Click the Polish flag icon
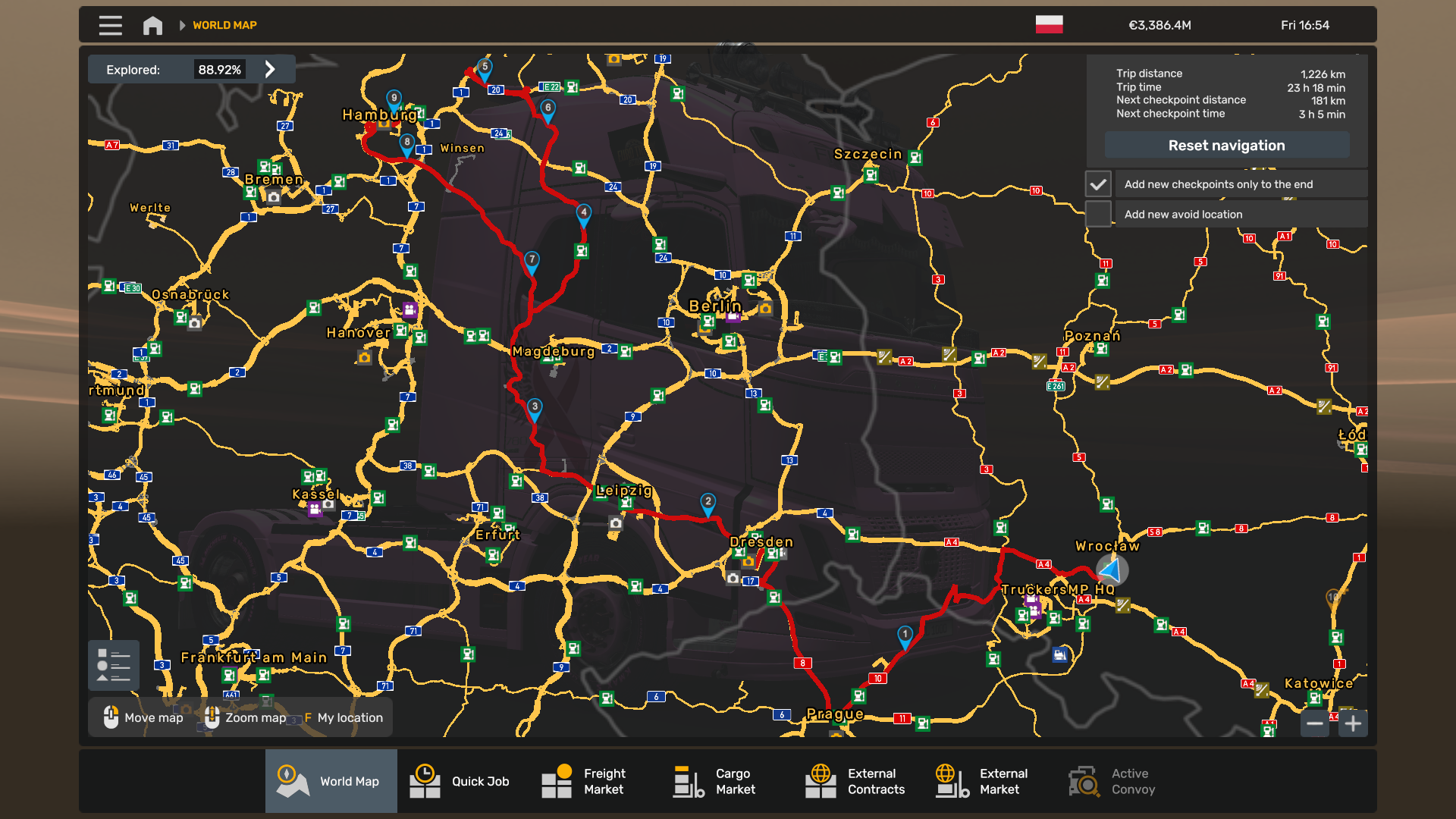This screenshot has height=819, width=1456. 1049,25
